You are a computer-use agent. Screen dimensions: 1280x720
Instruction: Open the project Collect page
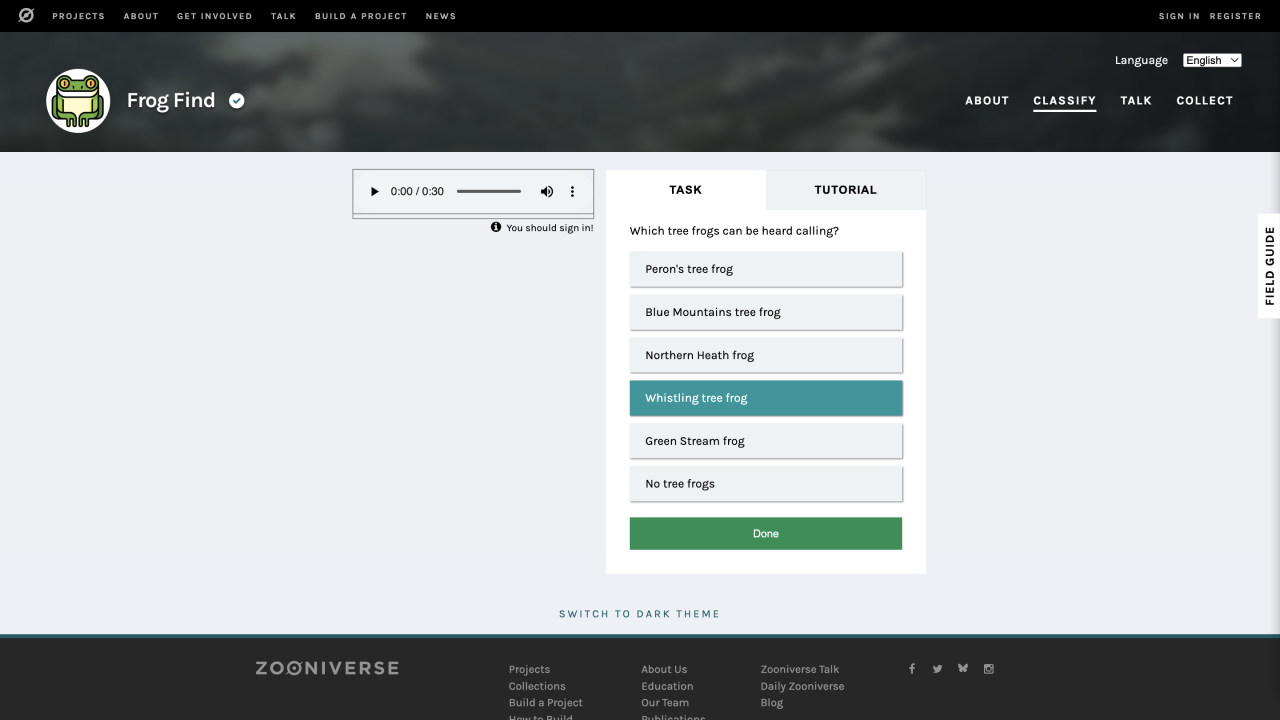coord(1205,100)
